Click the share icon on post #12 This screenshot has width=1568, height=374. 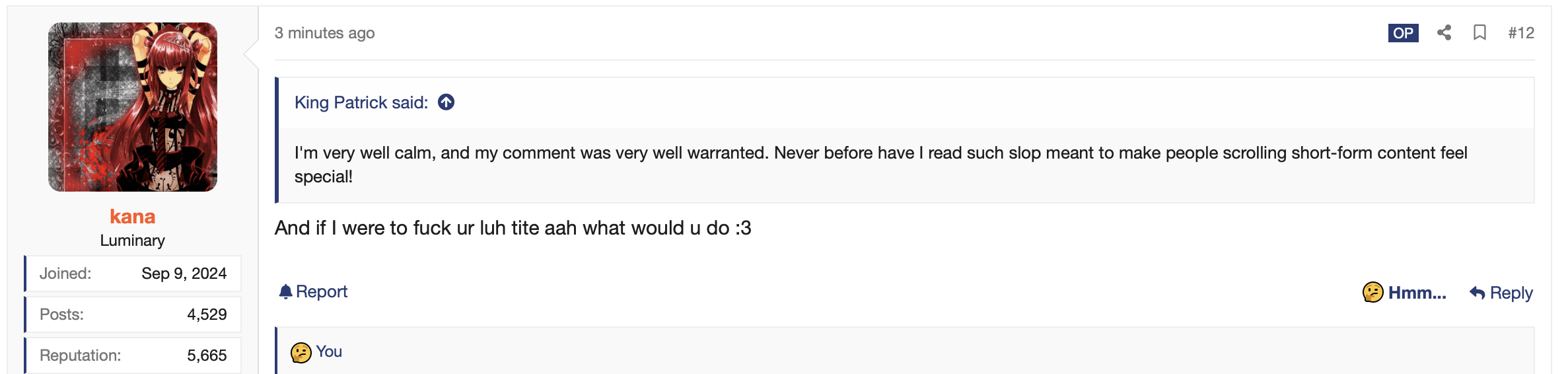click(1444, 33)
